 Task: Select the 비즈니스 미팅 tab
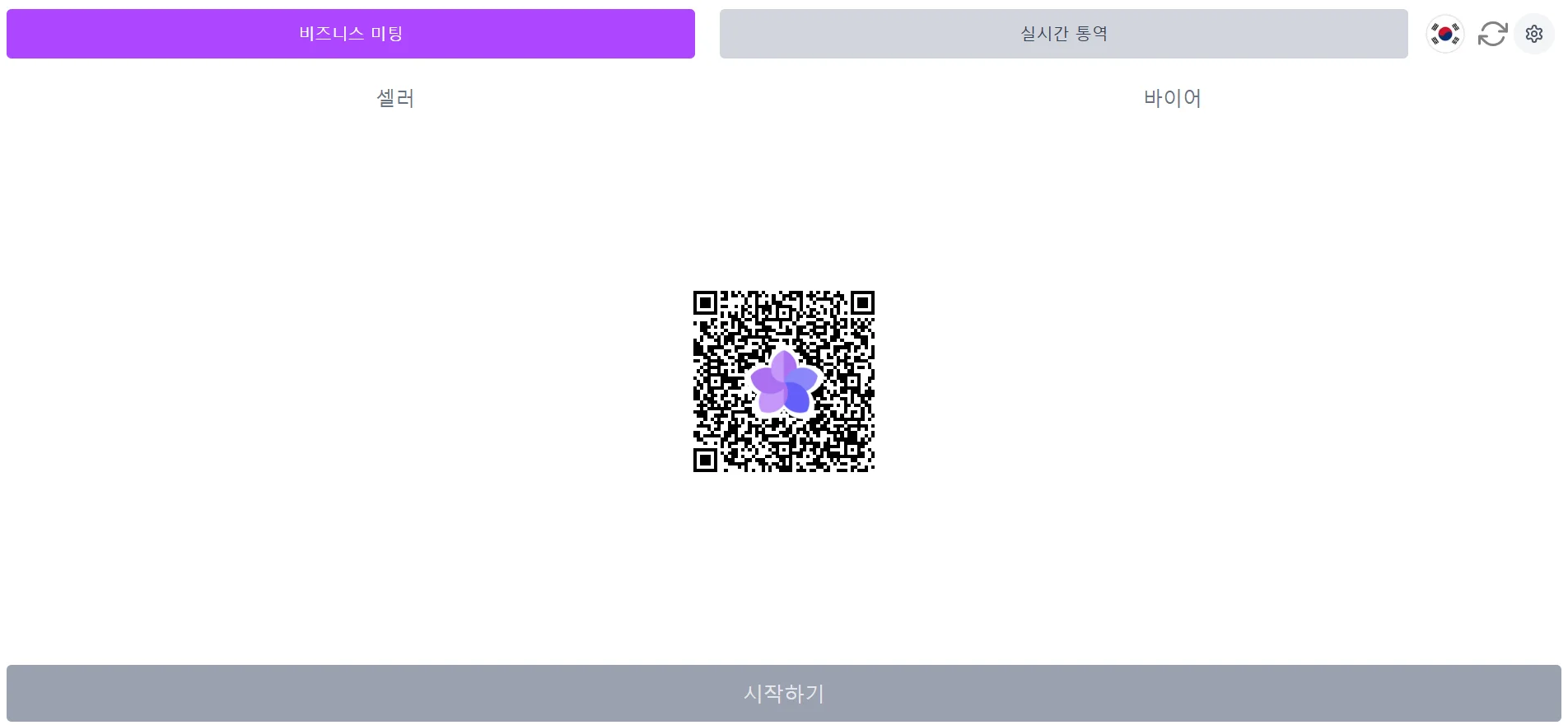[x=351, y=34]
